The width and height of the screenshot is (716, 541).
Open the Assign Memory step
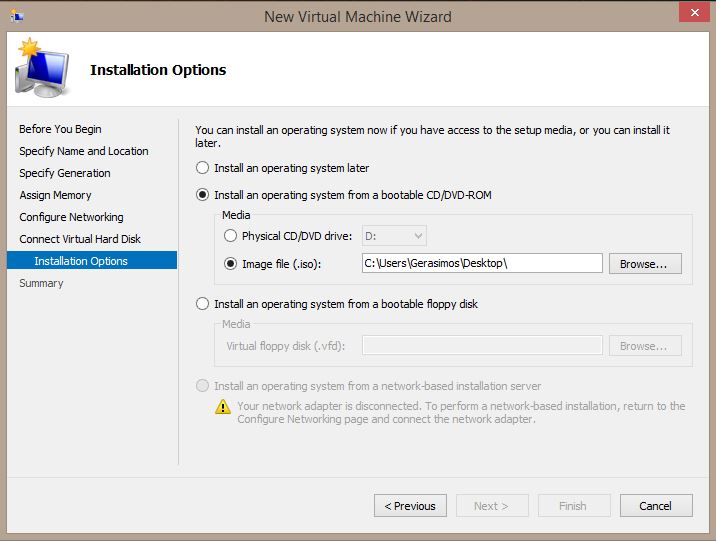pyautogui.click(x=55, y=195)
